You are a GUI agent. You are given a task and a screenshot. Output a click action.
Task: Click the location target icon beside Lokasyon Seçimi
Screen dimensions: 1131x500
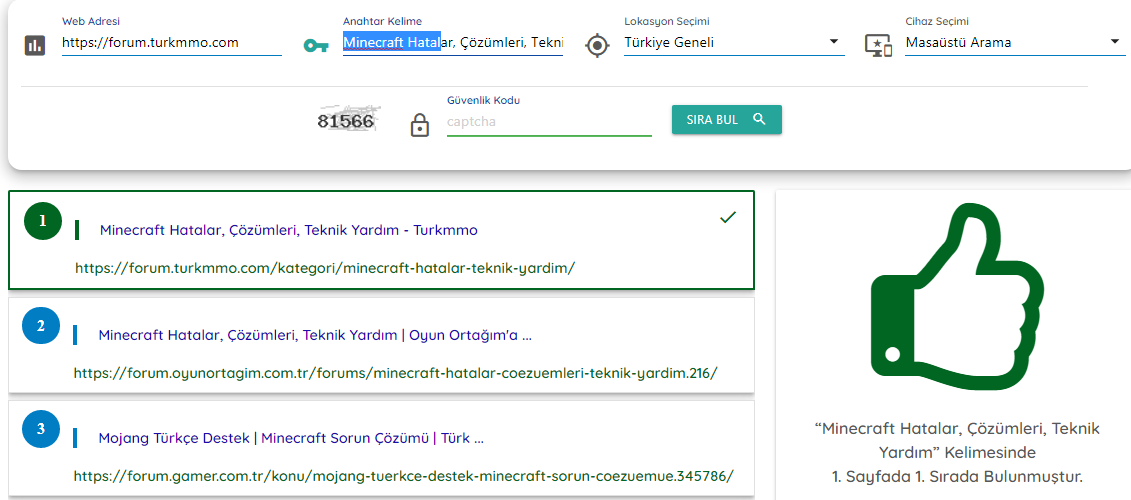point(597,45)
